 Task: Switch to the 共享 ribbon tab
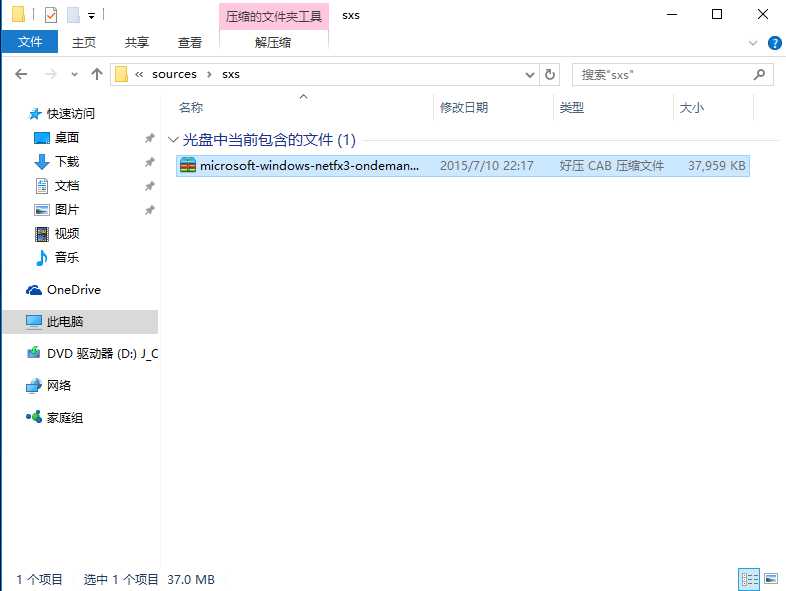pos(137,42)
